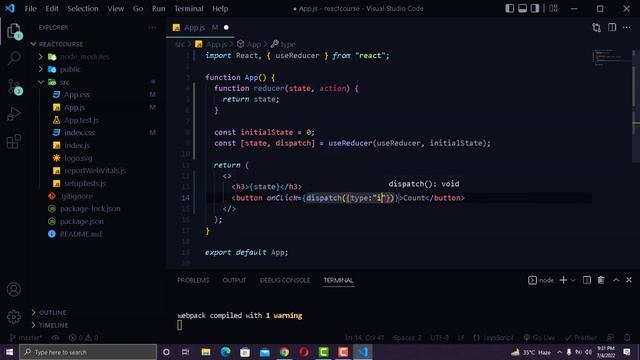Open the File menu
The height and width of the screenshot is (360, 640).
click(31, 9)
